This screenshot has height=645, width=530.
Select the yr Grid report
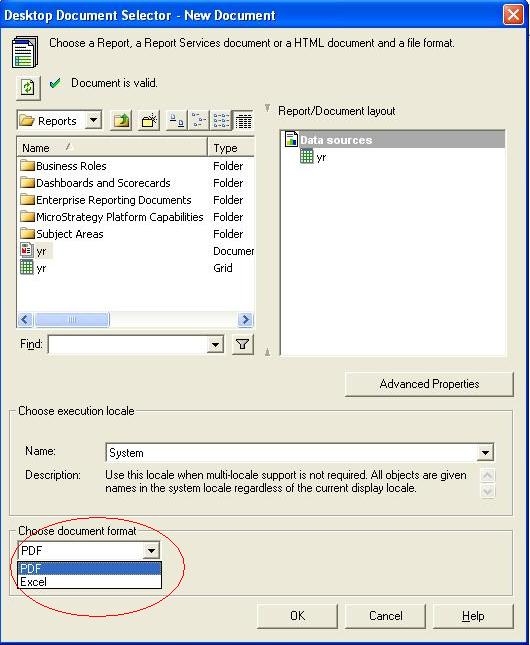click(x=41, y=268)
